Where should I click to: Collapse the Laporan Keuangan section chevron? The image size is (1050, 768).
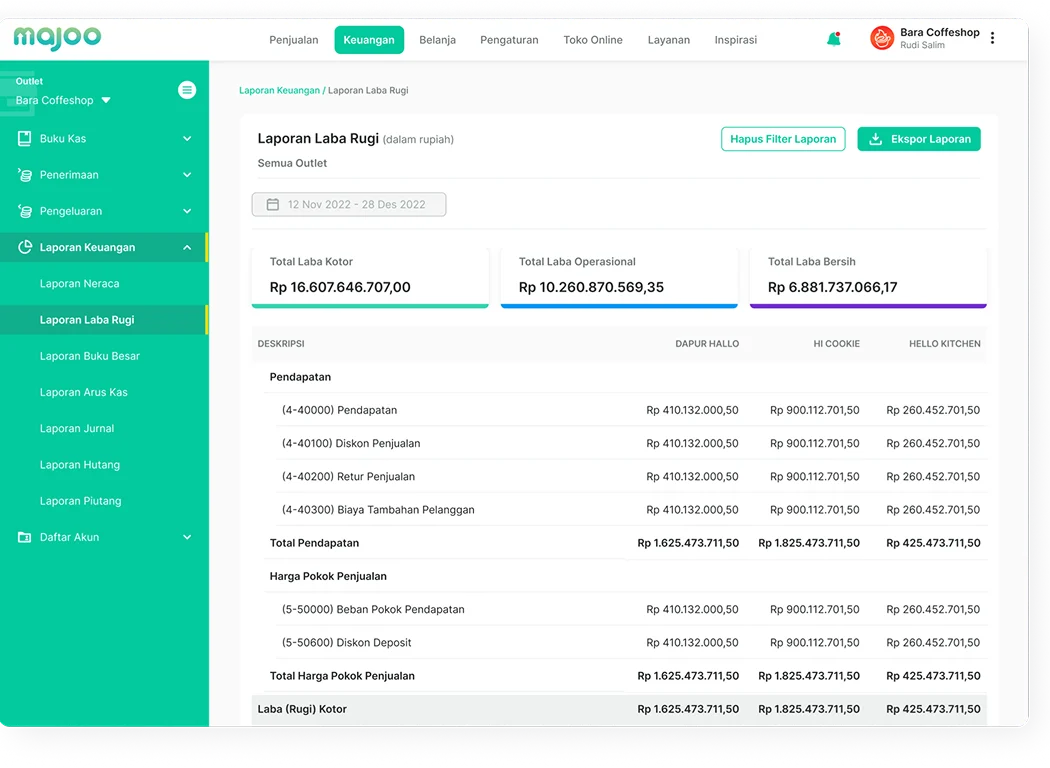187,248
